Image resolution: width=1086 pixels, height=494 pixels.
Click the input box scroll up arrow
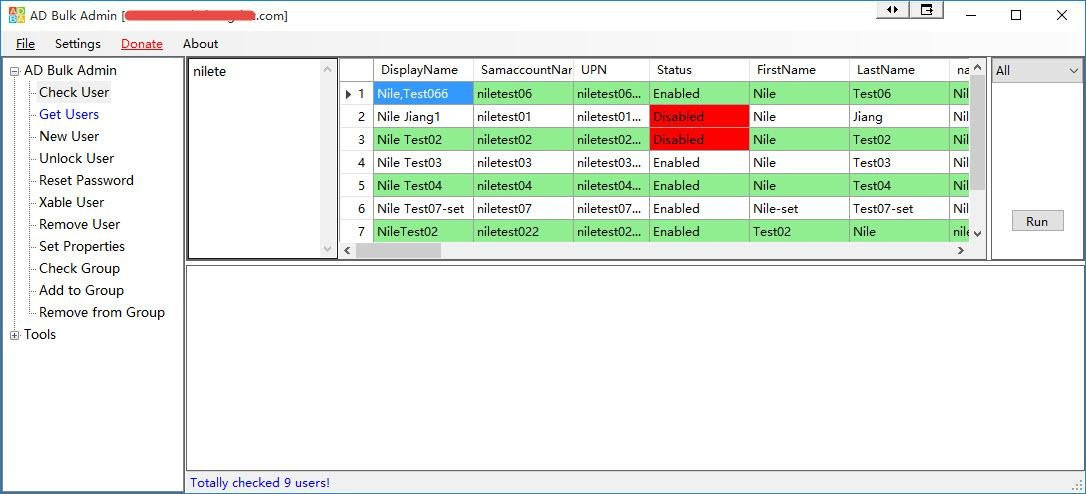(328, 69)
